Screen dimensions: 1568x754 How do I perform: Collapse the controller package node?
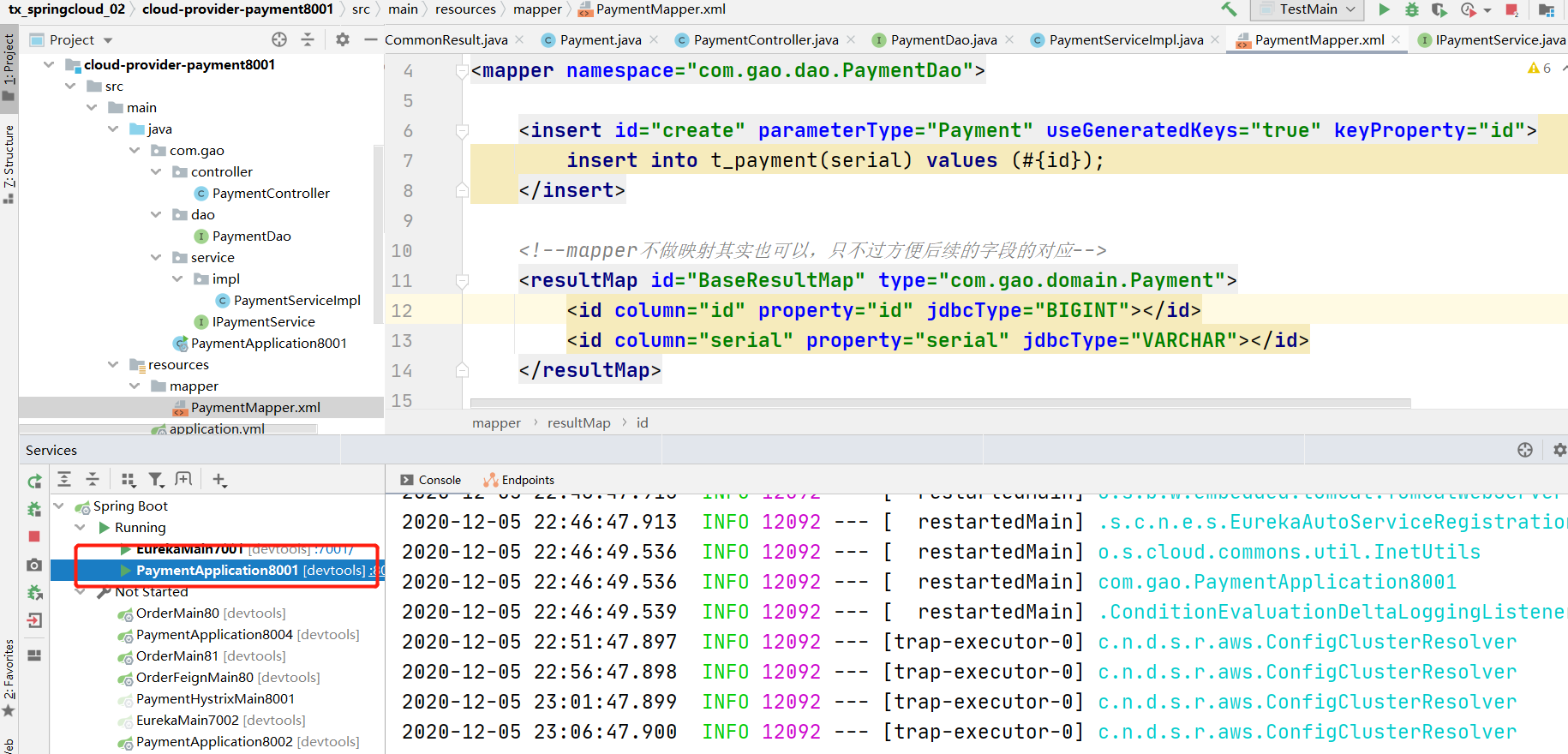point(156,171)
